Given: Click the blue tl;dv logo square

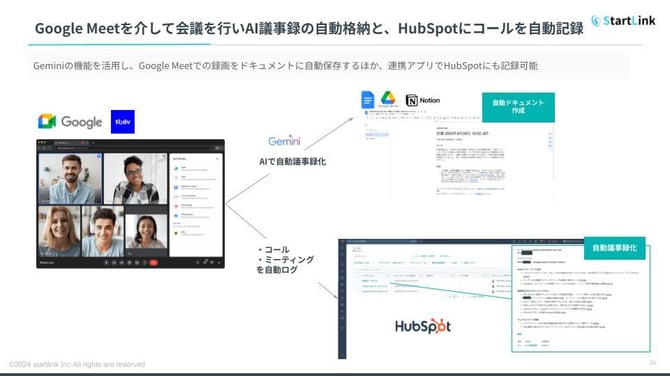Looking at the screenshot, I should pyautogui.click(x=123, y=122).
